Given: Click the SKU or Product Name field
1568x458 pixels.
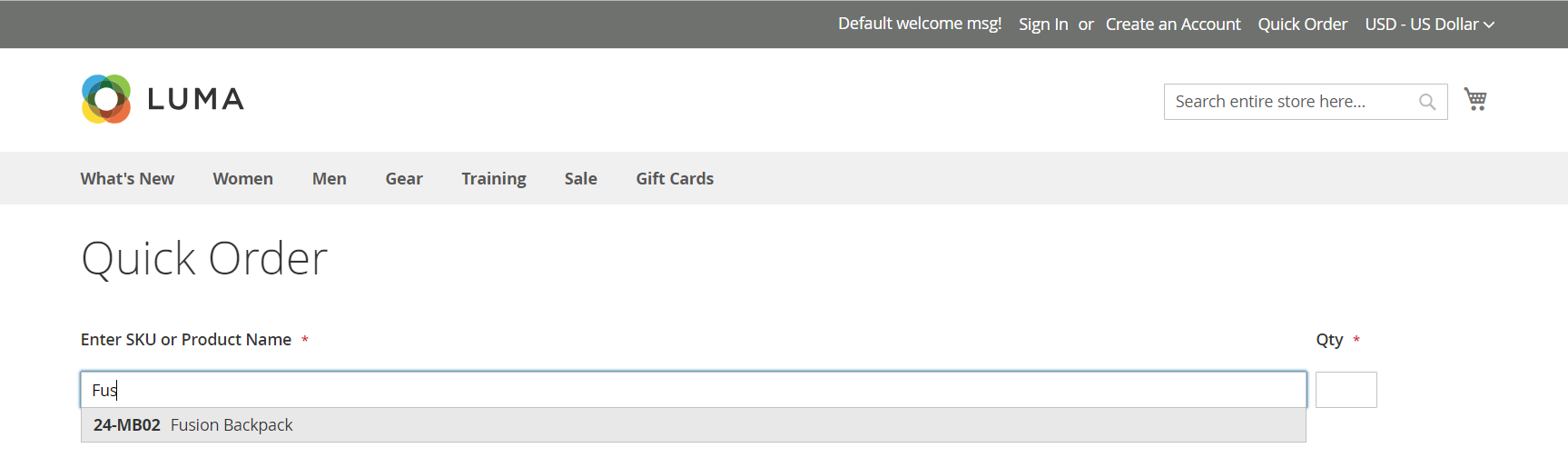Looking at the screenshot, I should pos(694,390).
